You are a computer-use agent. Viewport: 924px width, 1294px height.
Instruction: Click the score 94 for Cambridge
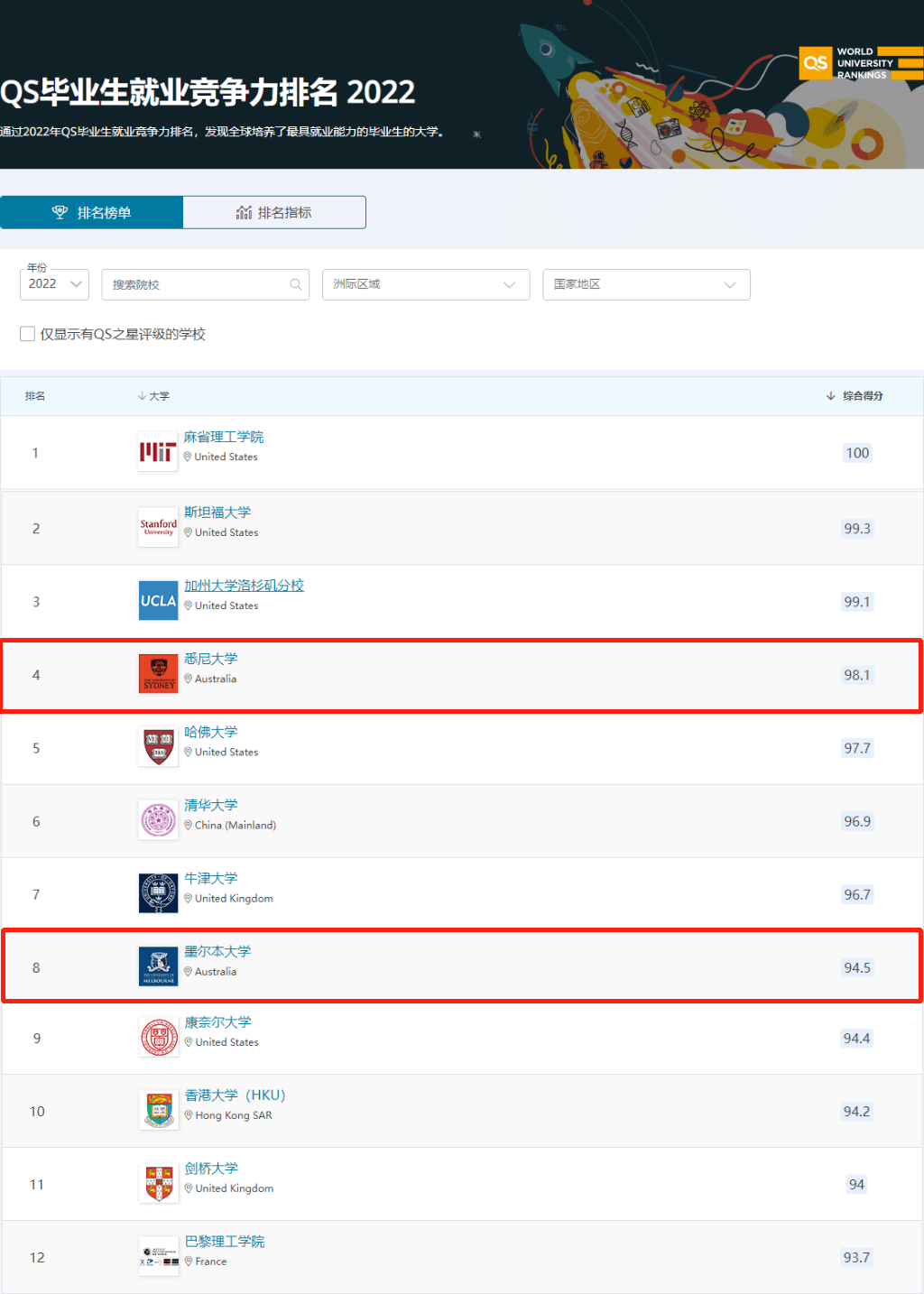pos(857,1185)
